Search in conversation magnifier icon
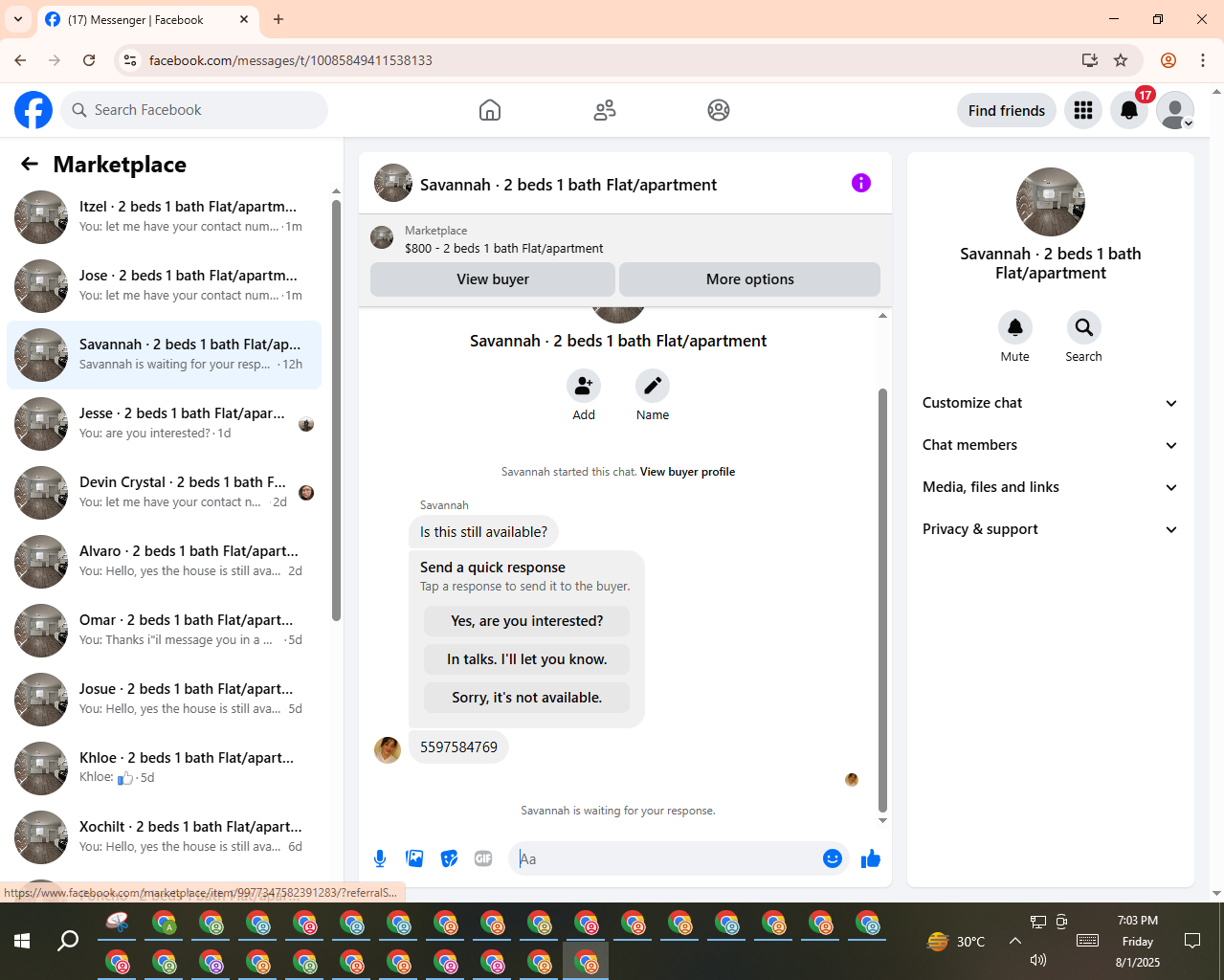The width and height of the screenshot is (1224, 980). (1084, 327)
